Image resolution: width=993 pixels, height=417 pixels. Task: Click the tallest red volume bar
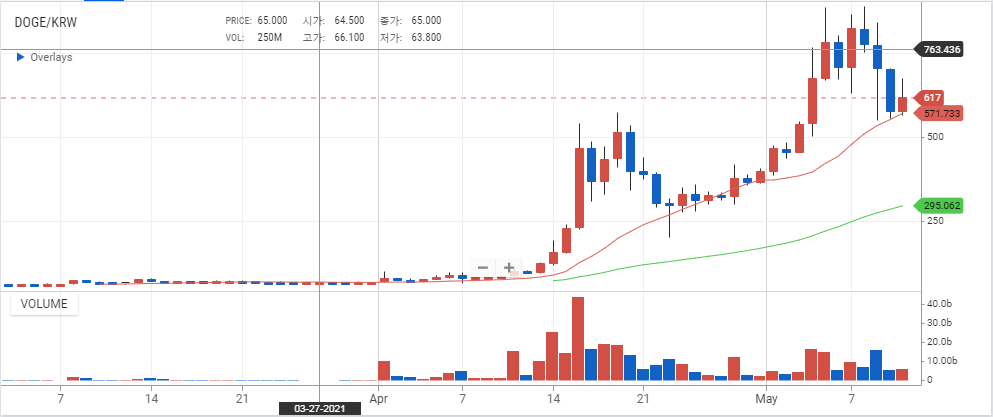[578, 338]
